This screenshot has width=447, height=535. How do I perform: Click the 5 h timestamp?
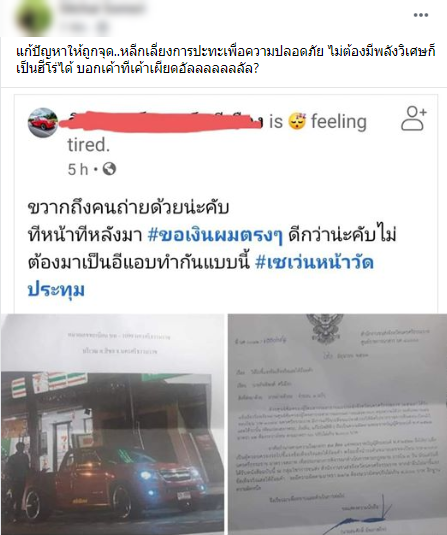click(x=78, y=169)
